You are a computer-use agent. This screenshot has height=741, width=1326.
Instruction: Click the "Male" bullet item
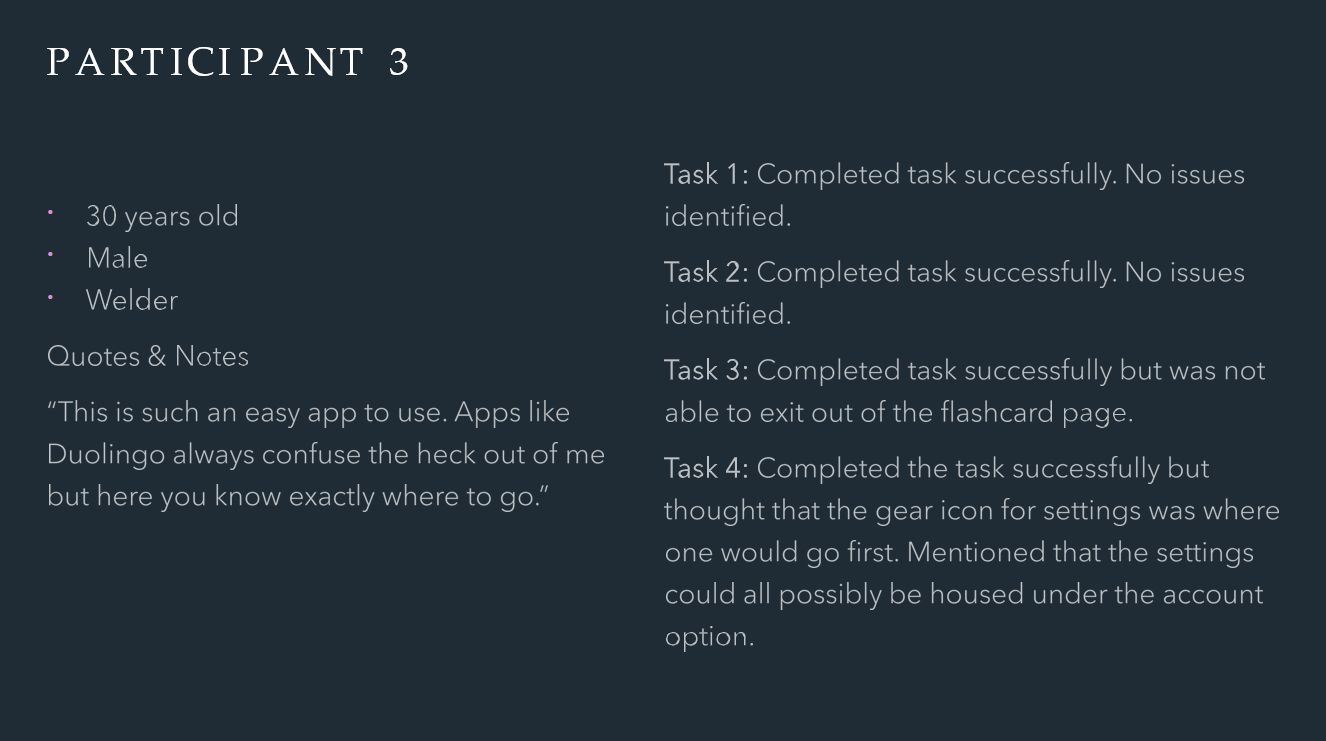[x=117, y=258]
